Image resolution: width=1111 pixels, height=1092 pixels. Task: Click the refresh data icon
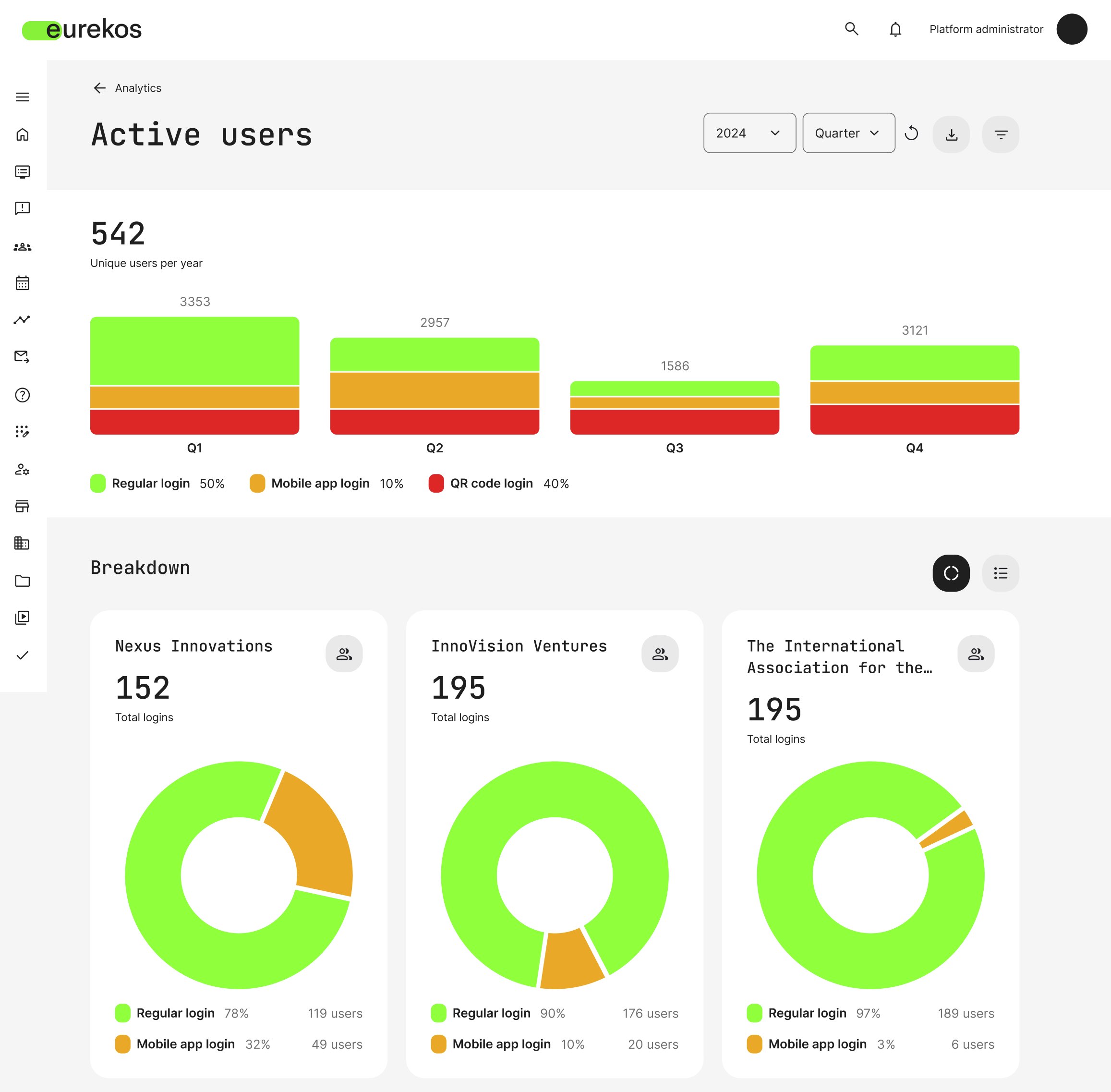click(x=911, y=133)
